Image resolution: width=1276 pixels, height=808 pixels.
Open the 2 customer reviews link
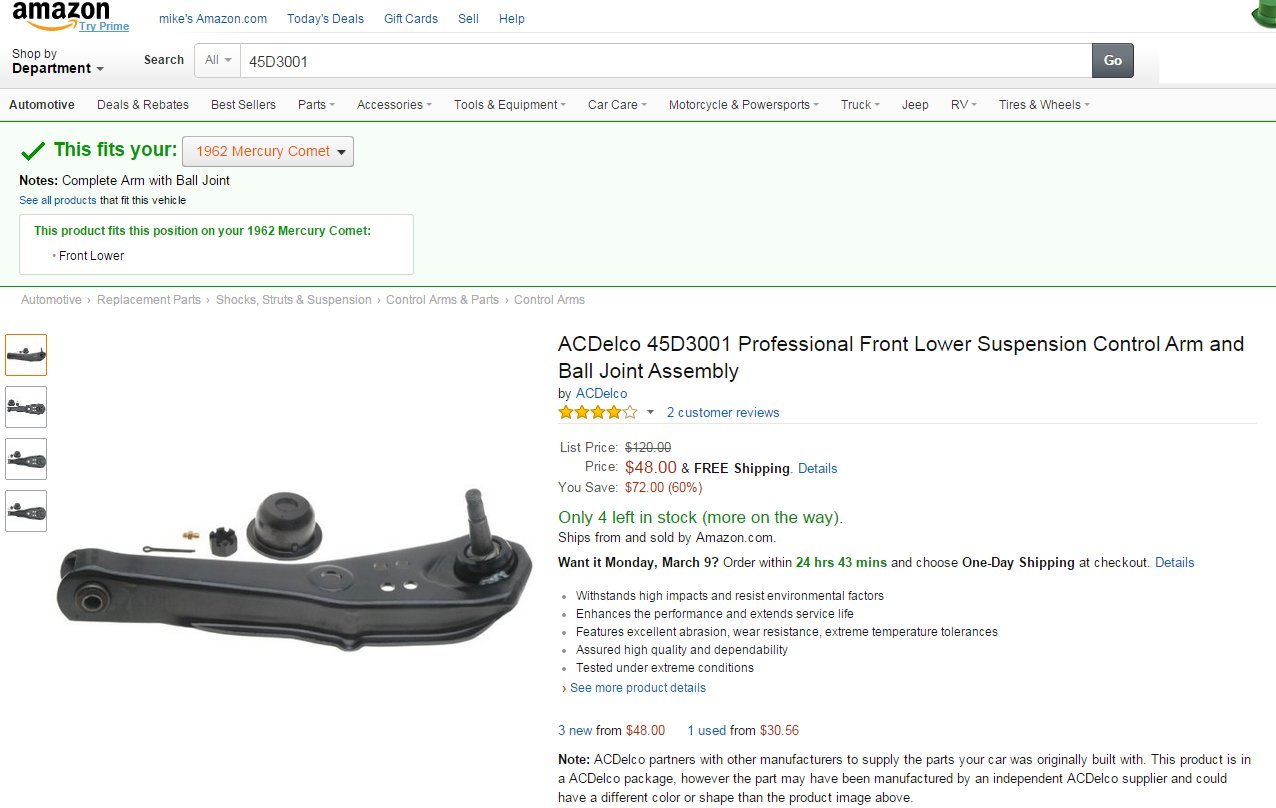pyautogui.click(x=723, y=412)
